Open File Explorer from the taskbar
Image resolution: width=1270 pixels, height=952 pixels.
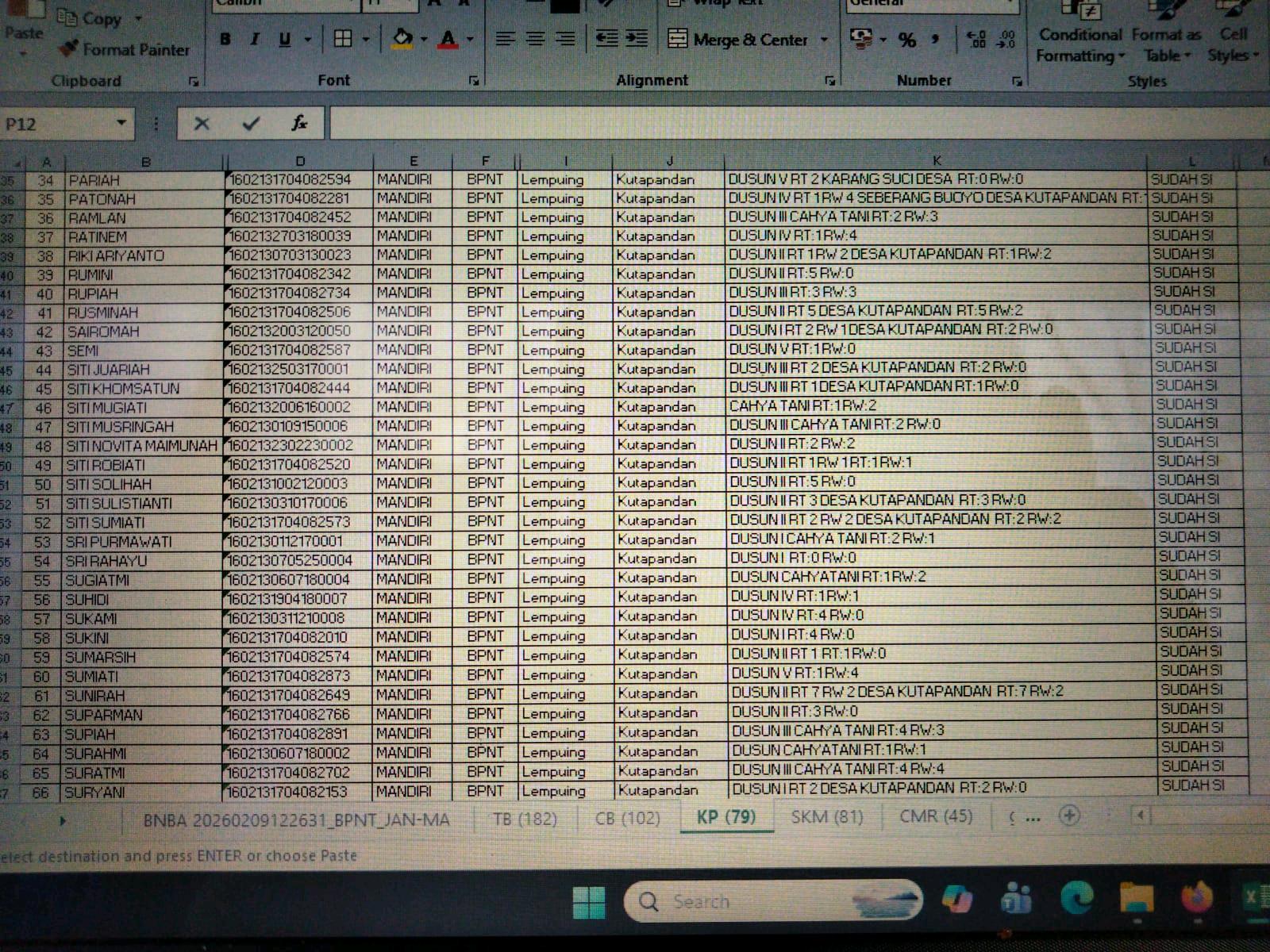(x=1137, y=898)
